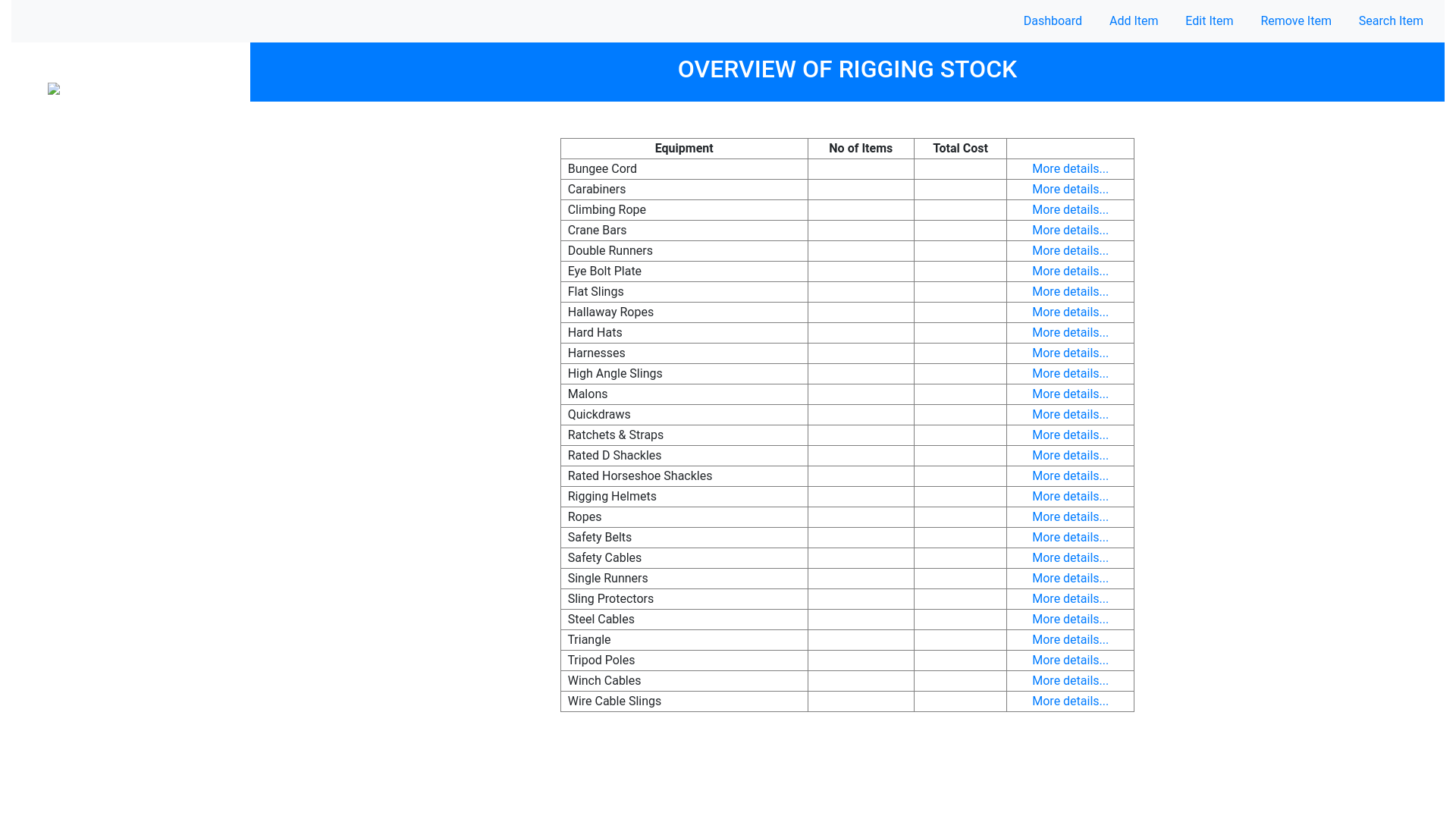The width and height of the screenshot is (1456, 819).
Task: Click the Total Cost column header
Action: coord(960,149)
